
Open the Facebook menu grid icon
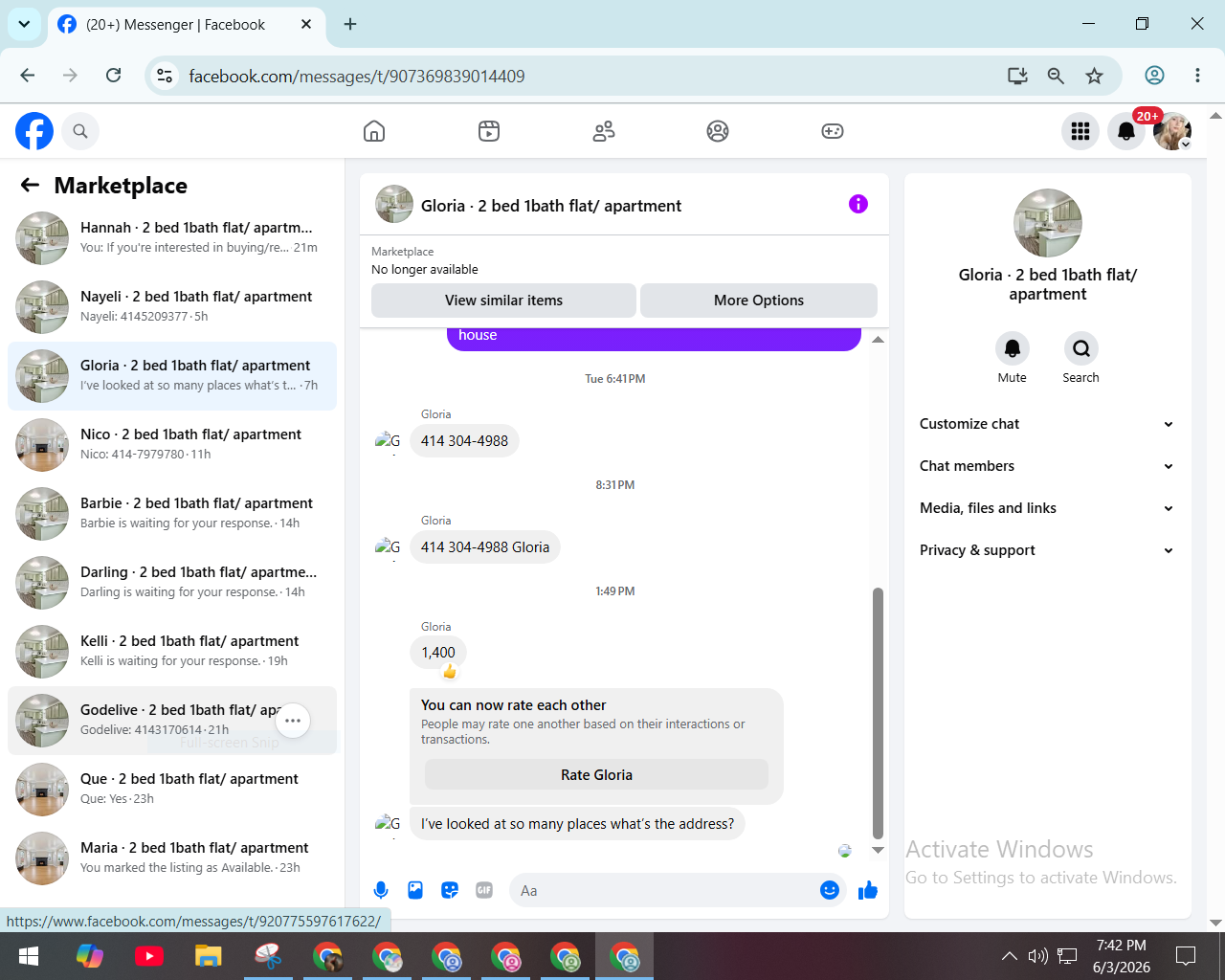click(1080, 131)
